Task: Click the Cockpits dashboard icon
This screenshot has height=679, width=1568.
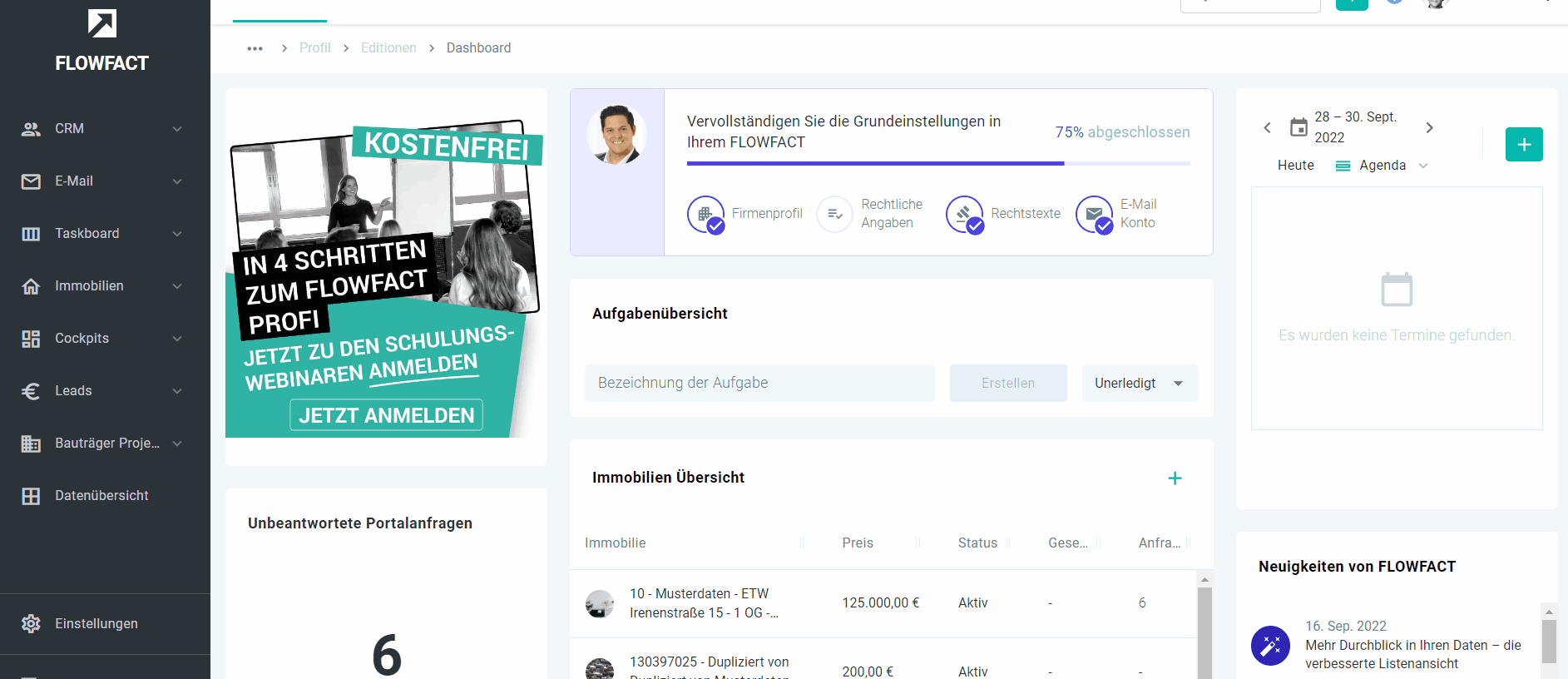Action: (31, 339)
